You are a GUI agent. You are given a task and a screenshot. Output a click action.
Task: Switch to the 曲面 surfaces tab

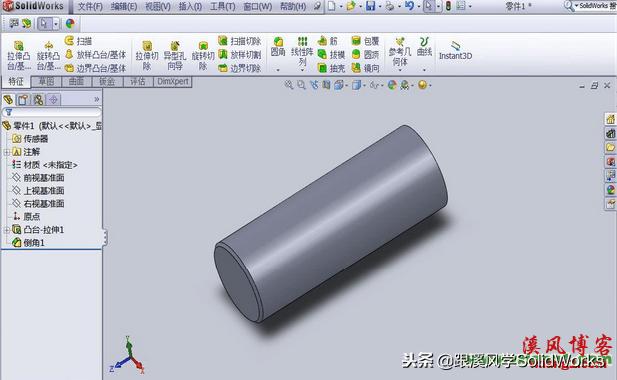pos(76,81)
